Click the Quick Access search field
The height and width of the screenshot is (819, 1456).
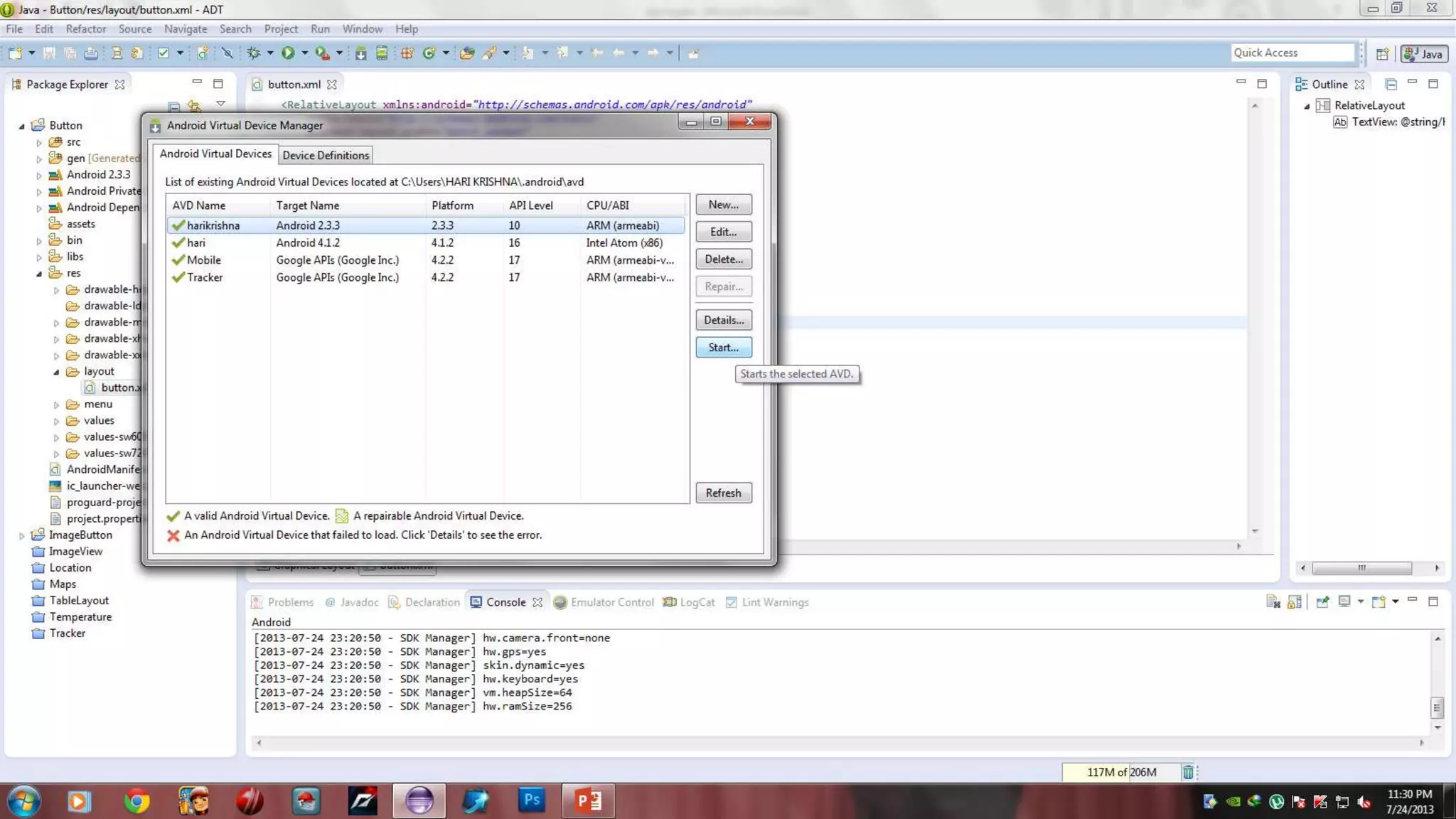click(x=1292, y=53)
